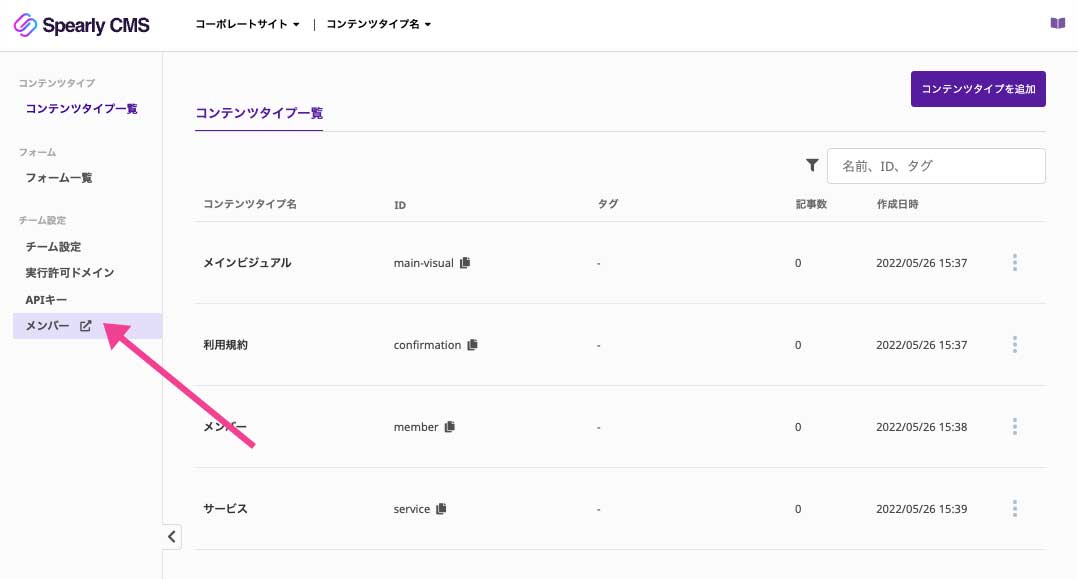
Task: Expand the コーポレートサイト dropdown
Action: (248, 24)
